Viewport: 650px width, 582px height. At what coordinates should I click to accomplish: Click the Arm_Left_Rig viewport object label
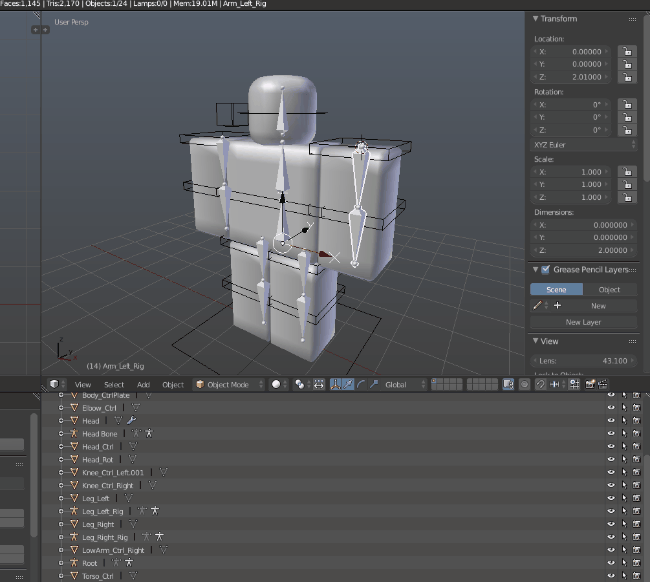pos(115,366)
